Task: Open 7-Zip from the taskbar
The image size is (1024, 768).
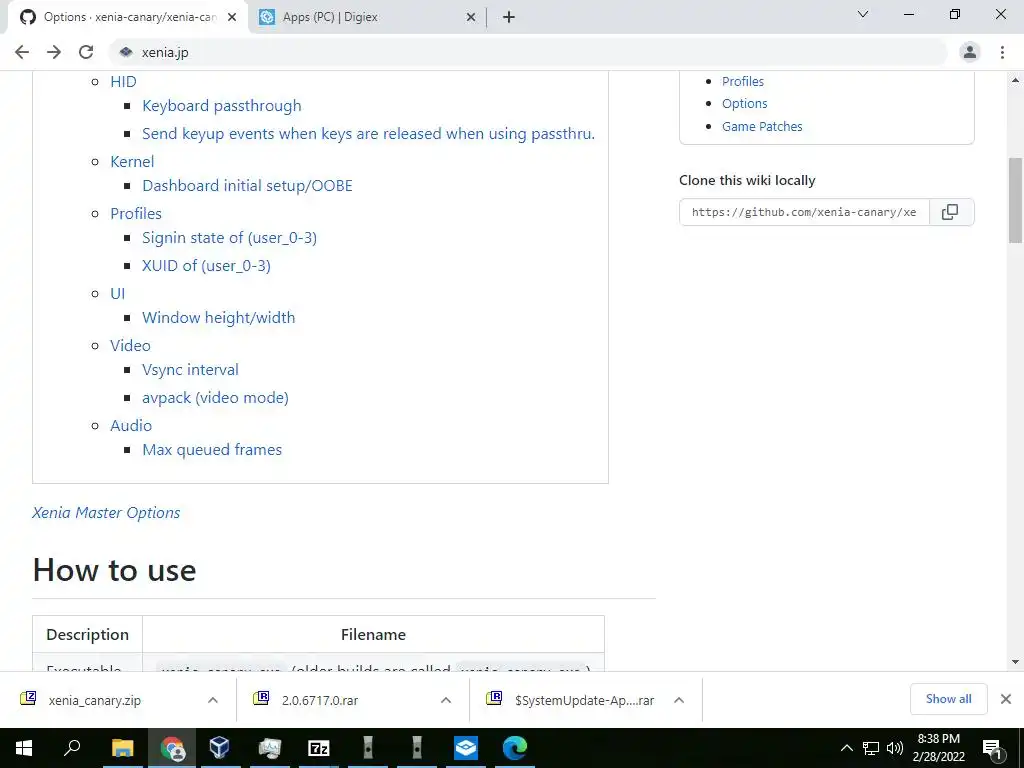Action: coord(319,748)
